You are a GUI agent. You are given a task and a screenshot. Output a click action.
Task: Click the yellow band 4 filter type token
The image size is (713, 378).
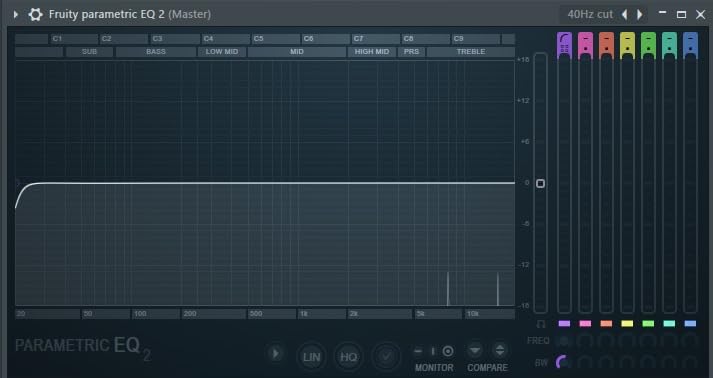[627, 45]
